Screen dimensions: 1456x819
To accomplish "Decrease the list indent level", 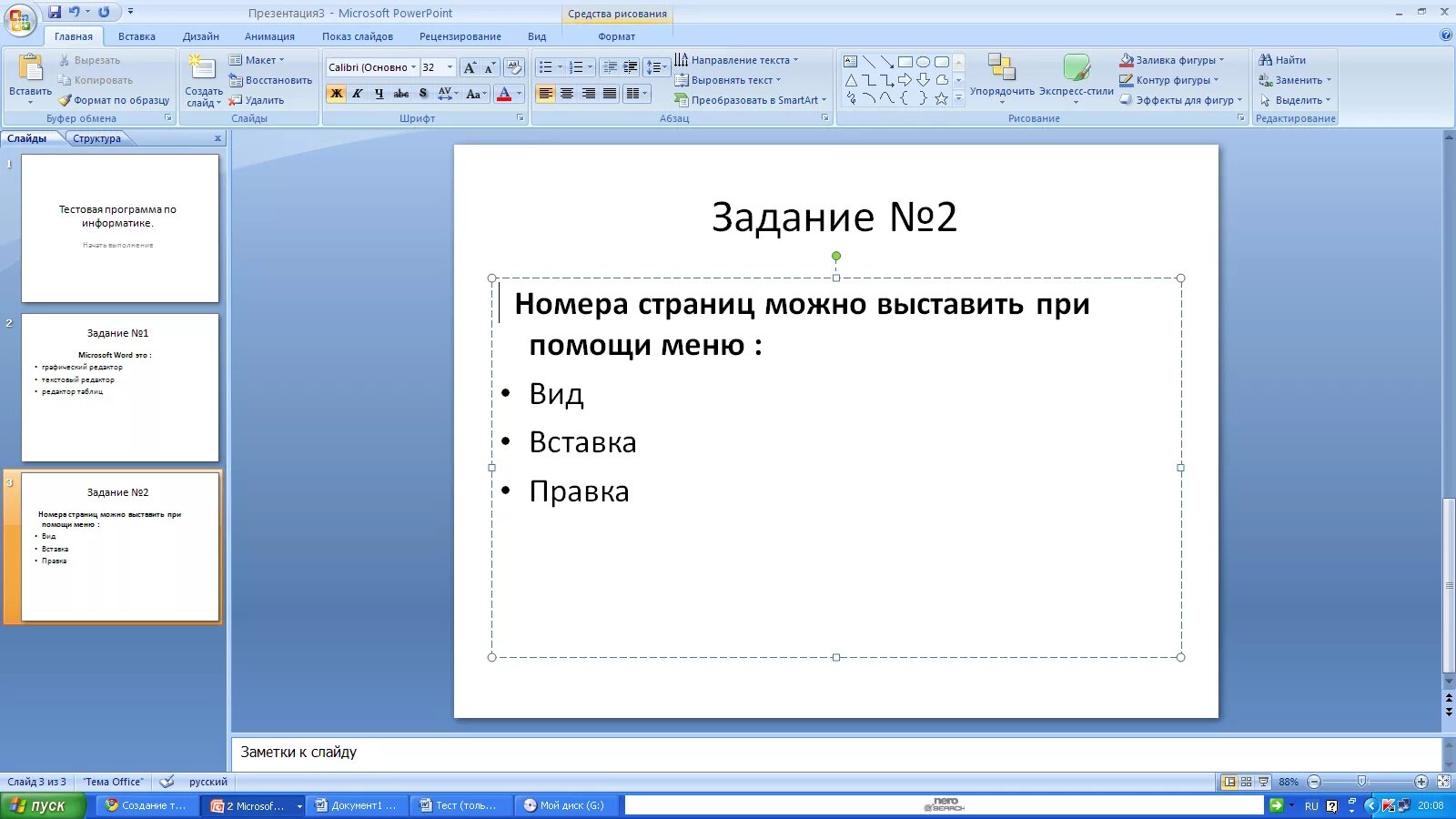I will tap(610, 67).
